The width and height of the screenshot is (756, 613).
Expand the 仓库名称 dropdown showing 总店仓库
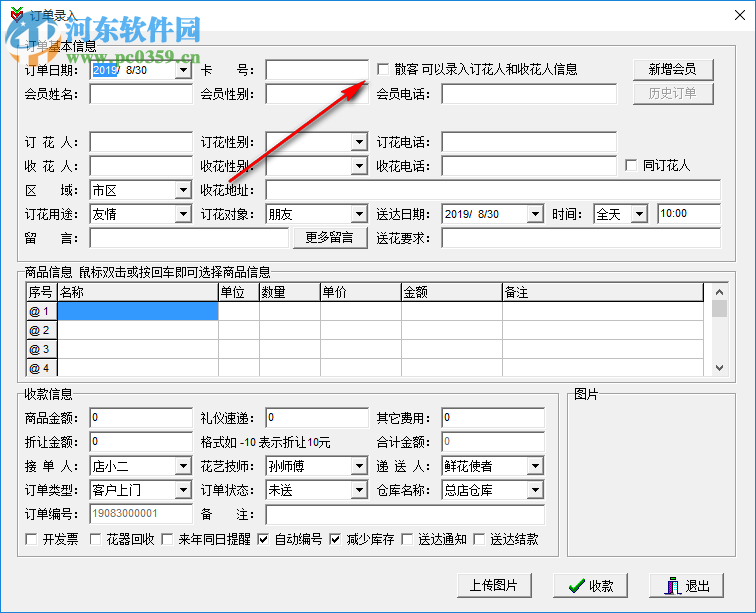535,490
